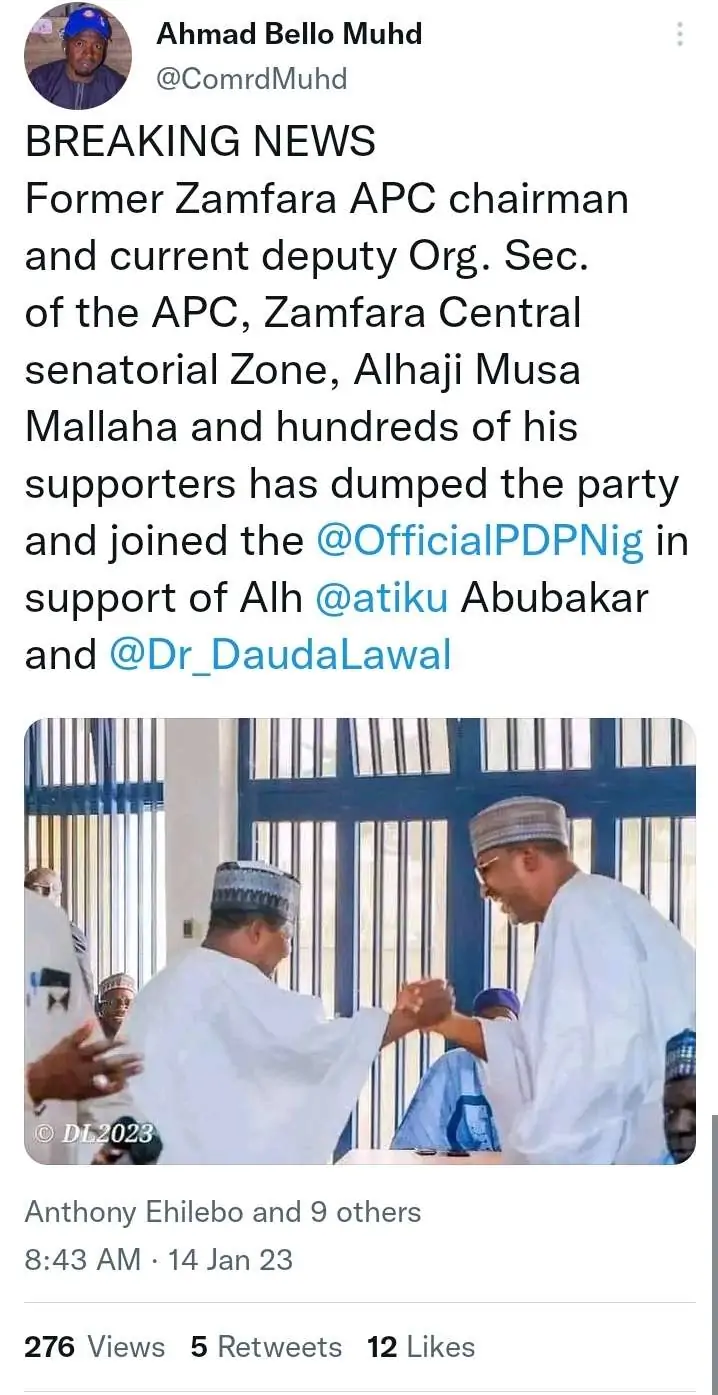Open the attached handshake photo
The height and width of the screenshot is (1395, 718).
359,941
